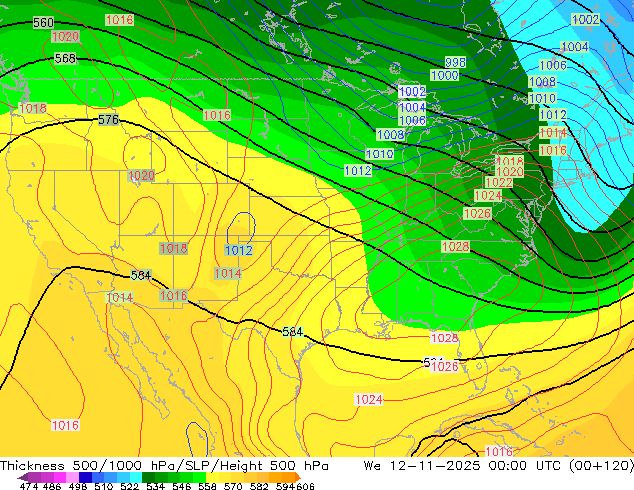Click the bright yellow swatch above 558
634x490 pixels.
click(x=212, y=477)
